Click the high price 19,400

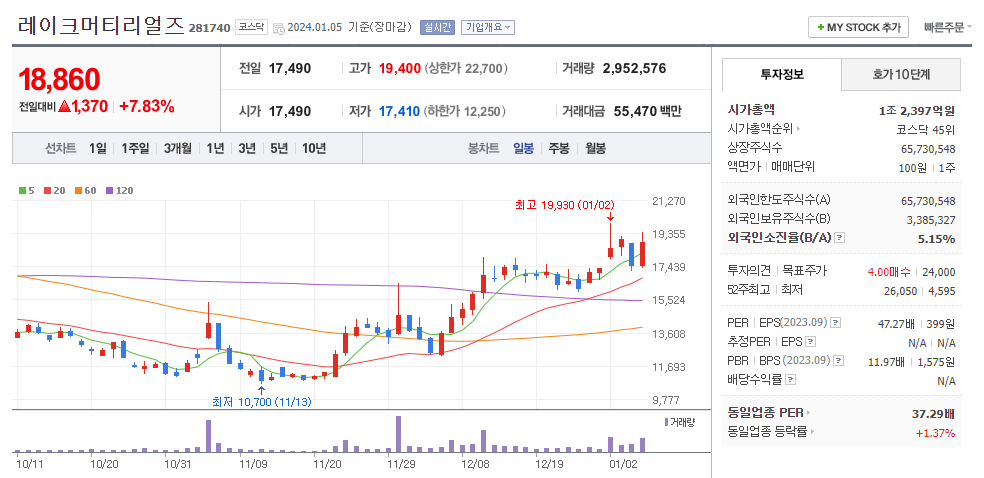(400, 68)
